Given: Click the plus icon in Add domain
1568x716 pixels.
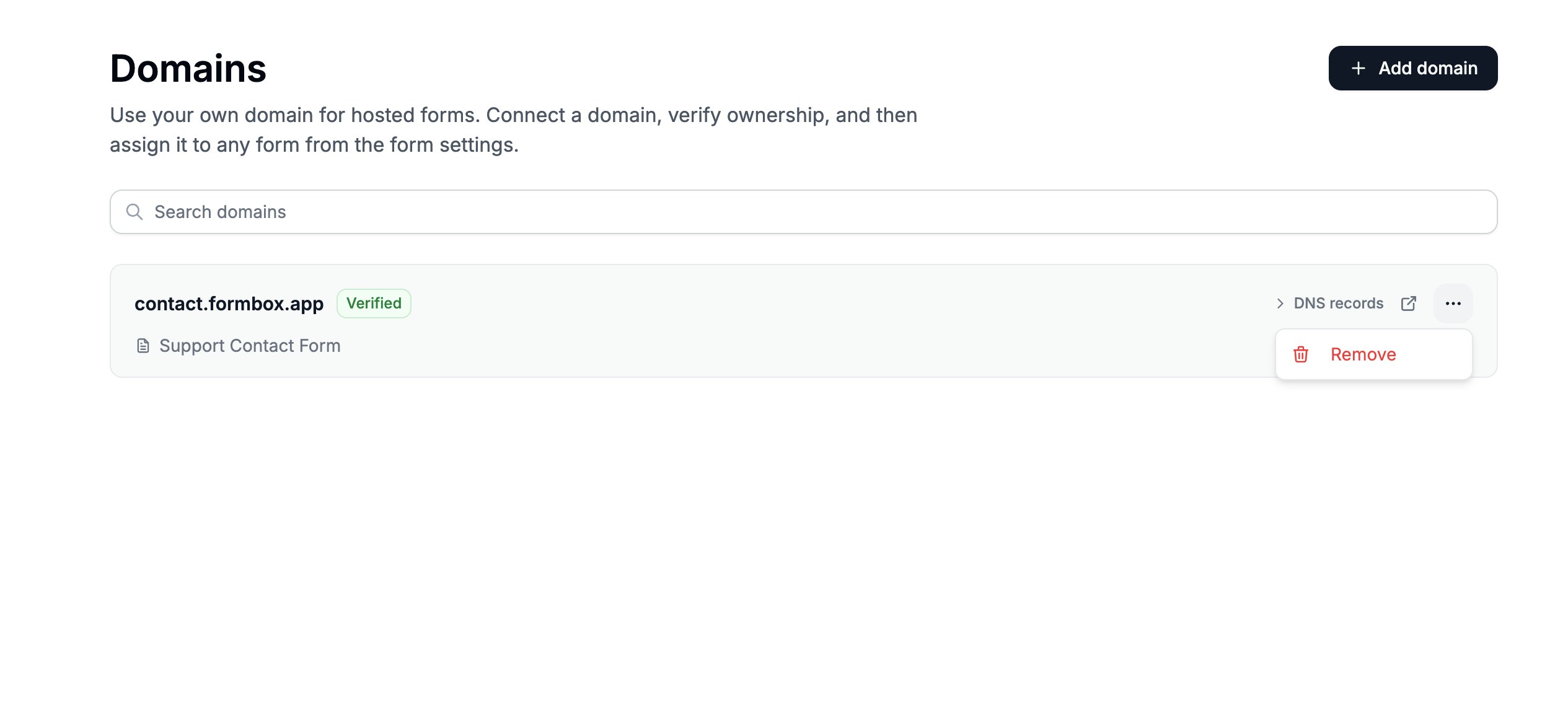Looking at the screenshot, I should (1358, 68).
